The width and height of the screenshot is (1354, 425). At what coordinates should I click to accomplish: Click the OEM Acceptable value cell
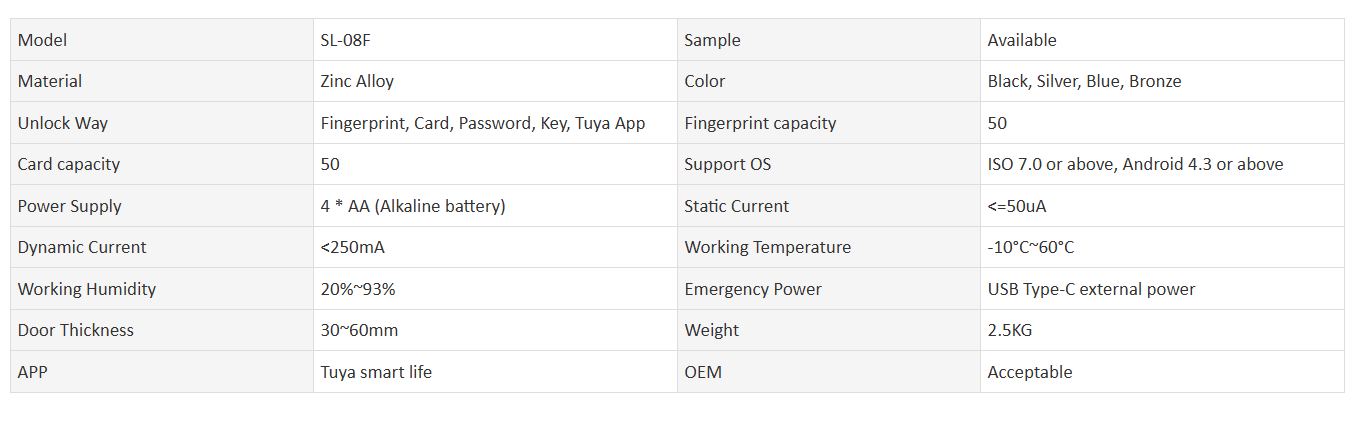coord(1162,372)
